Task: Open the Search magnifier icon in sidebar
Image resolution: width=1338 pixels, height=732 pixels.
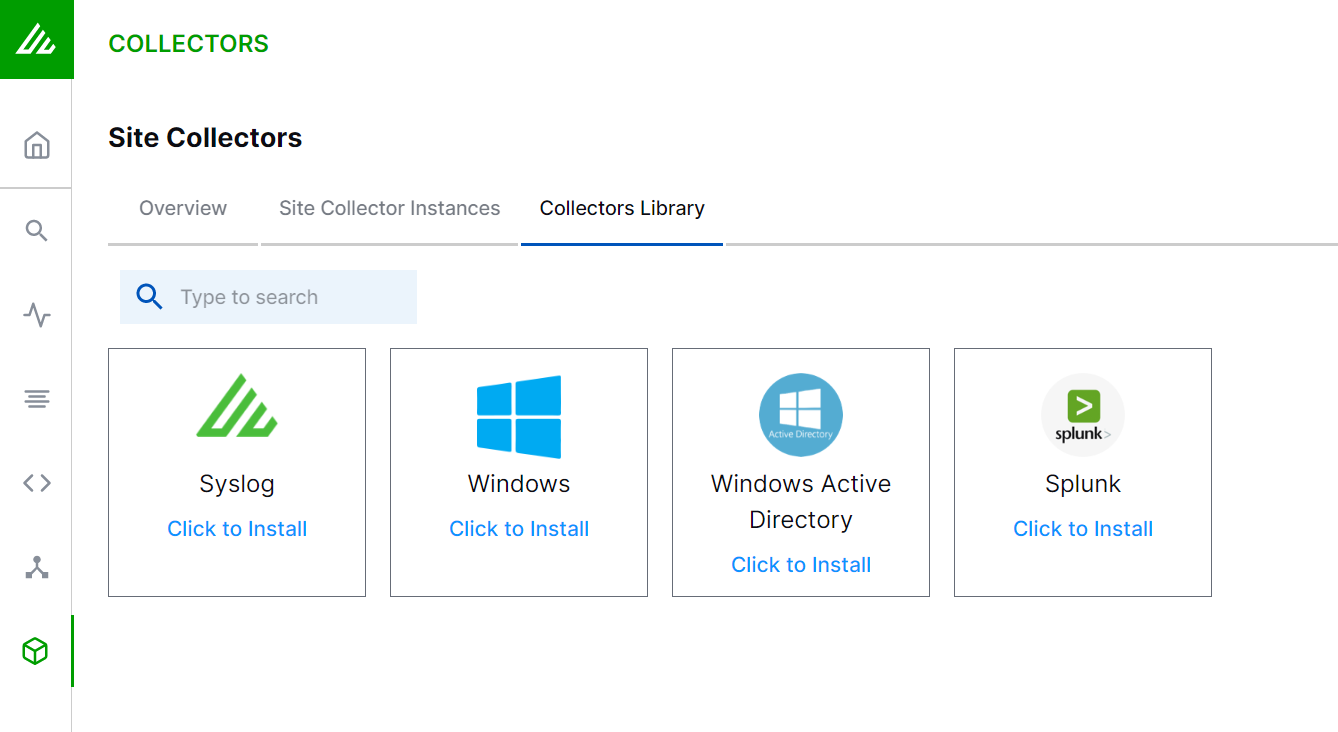Action: [x=36, y=231]
